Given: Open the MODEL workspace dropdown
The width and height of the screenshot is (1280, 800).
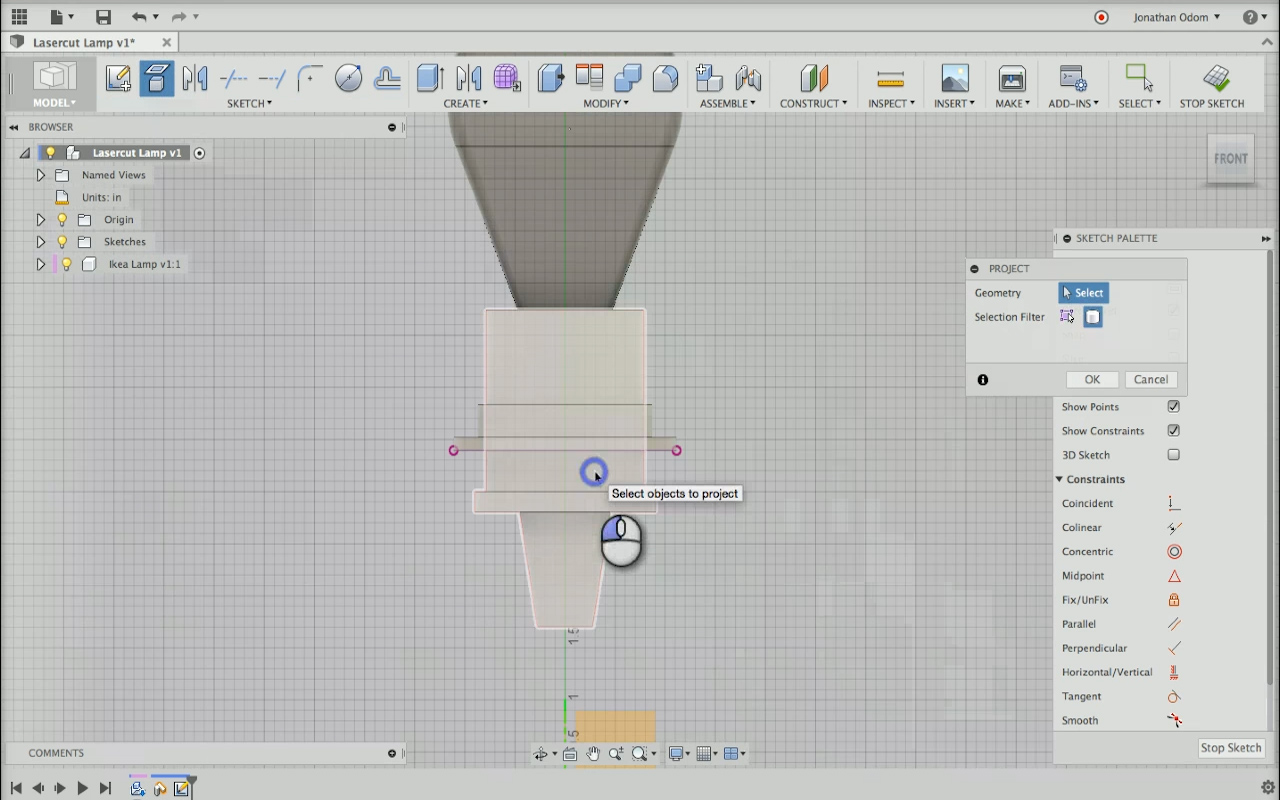Looking at the screenshot, I should click(54, 103).
